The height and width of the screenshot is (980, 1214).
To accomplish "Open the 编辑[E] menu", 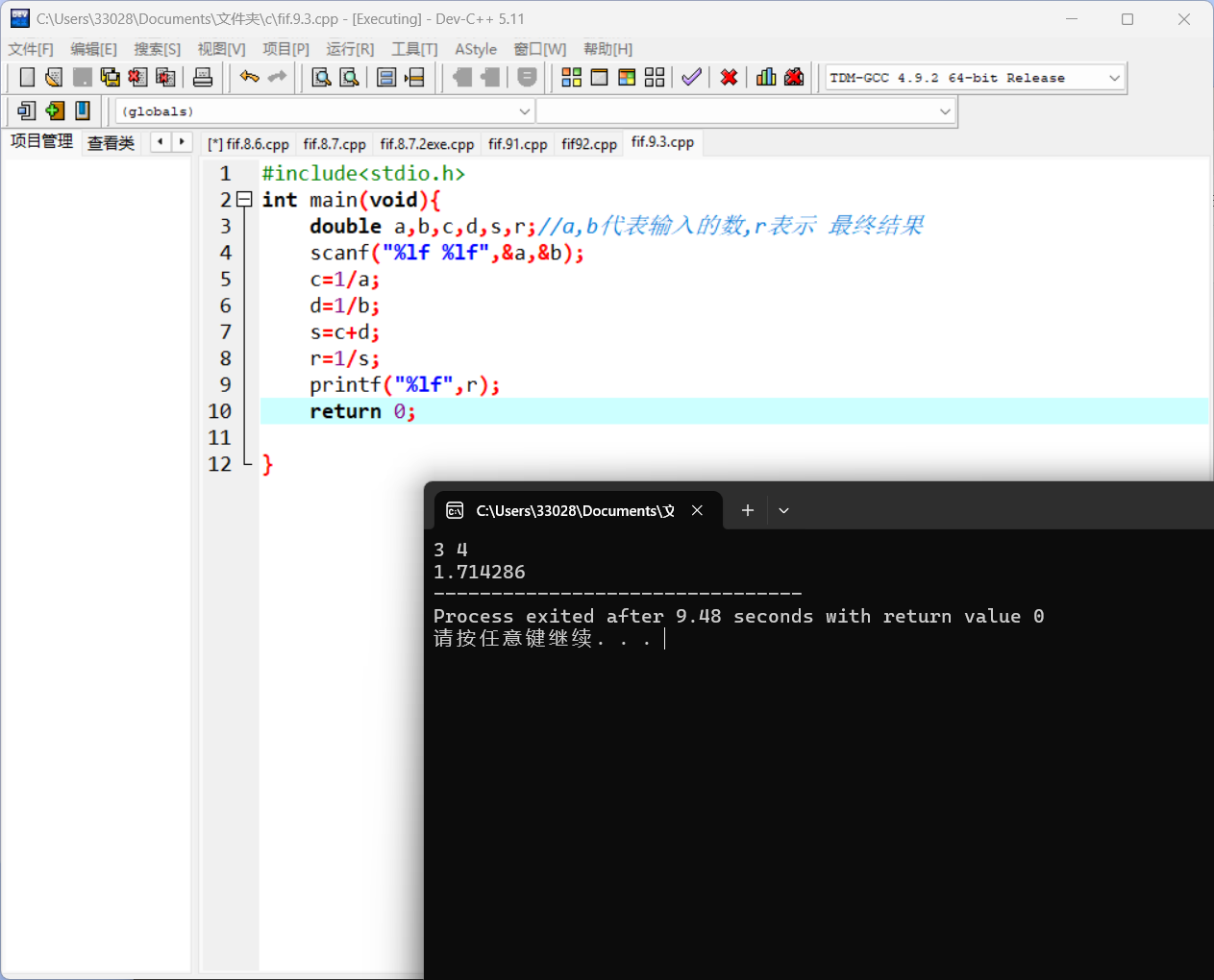I will (93, 49).
